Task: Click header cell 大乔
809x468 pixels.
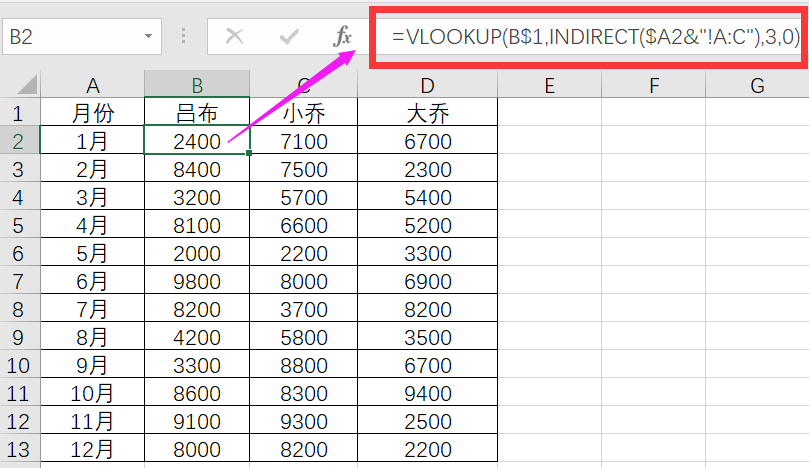Action: (x=427, y=114)
